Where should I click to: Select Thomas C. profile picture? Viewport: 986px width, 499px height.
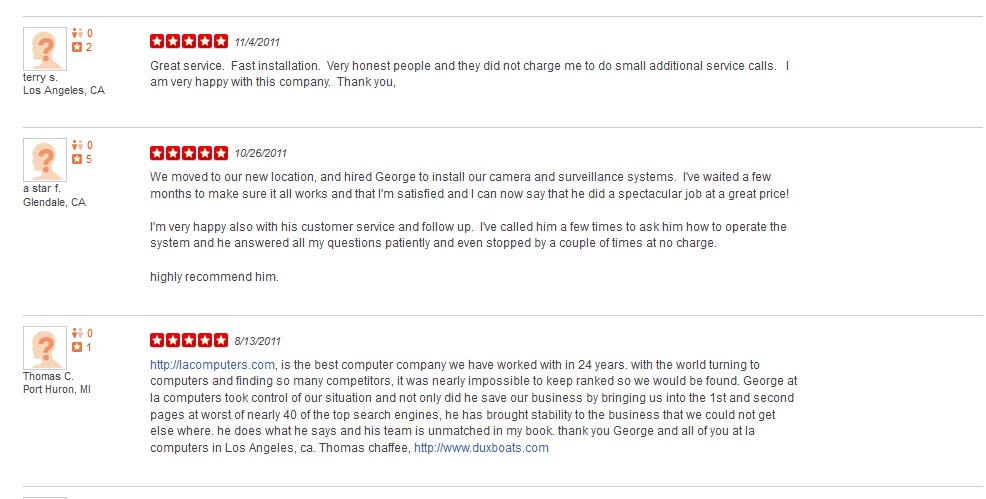pyautogui.click(x=45, y=348)
